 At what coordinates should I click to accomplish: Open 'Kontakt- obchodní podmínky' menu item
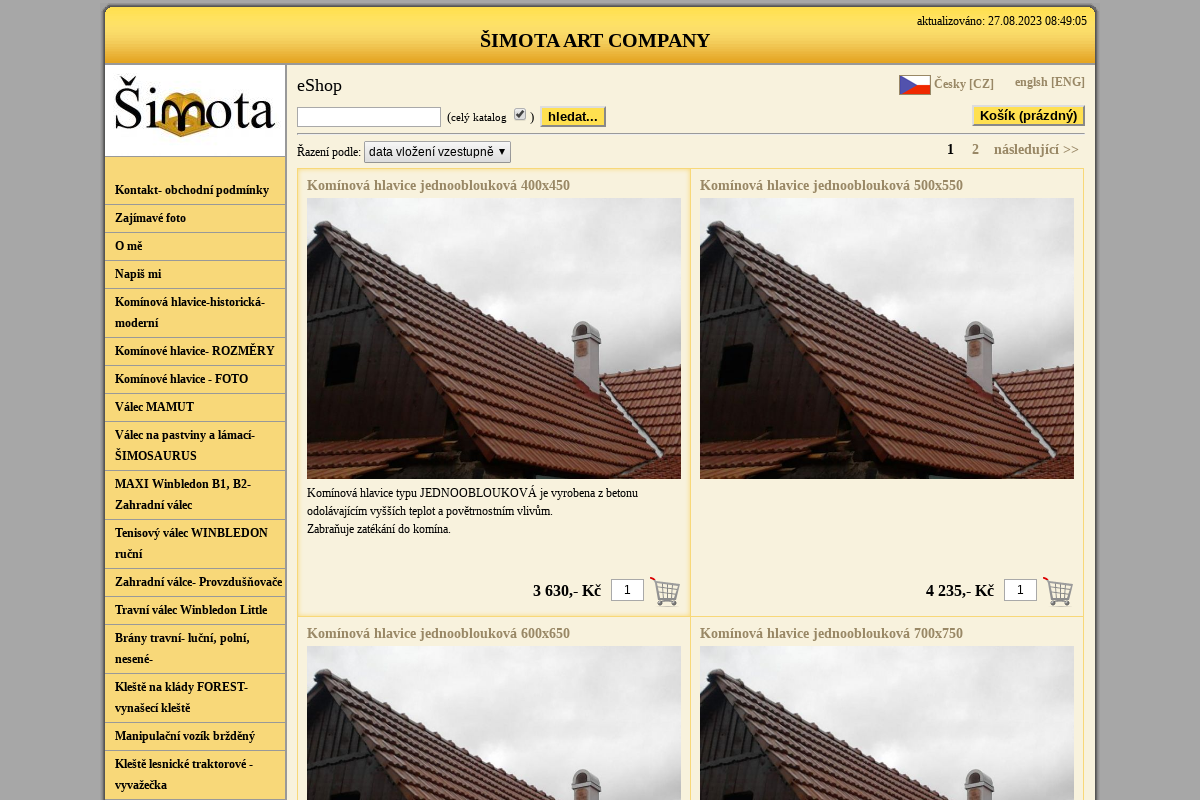pos(195,190)
